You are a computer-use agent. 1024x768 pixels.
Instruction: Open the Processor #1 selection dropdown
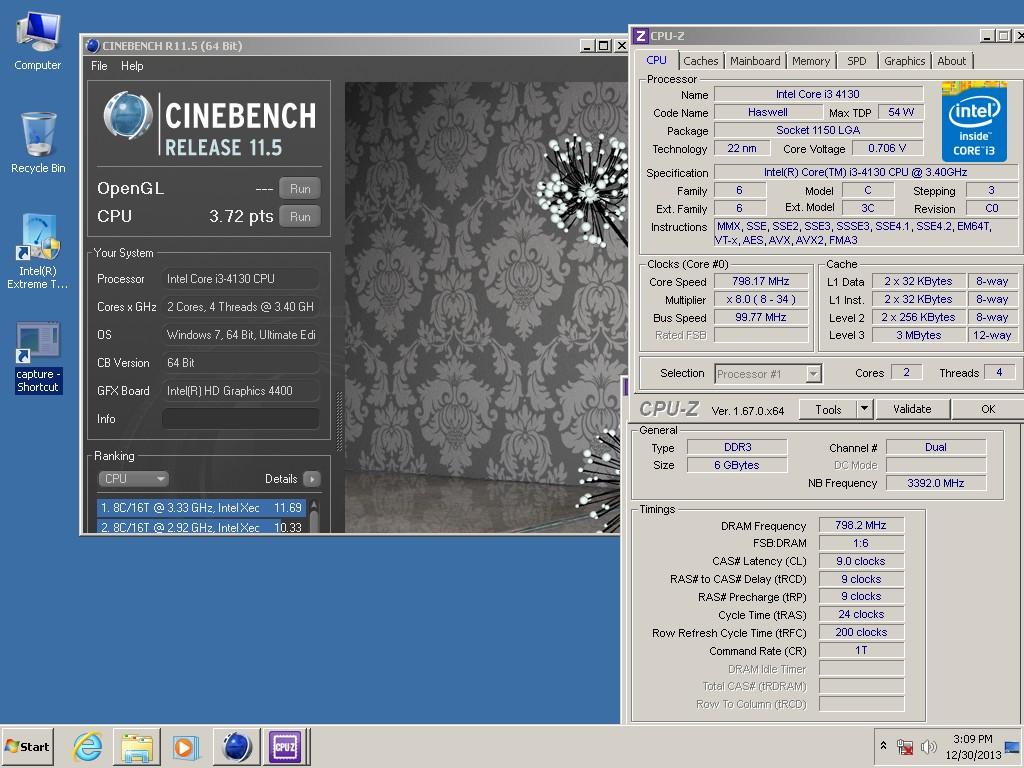[x=768, y=374]
